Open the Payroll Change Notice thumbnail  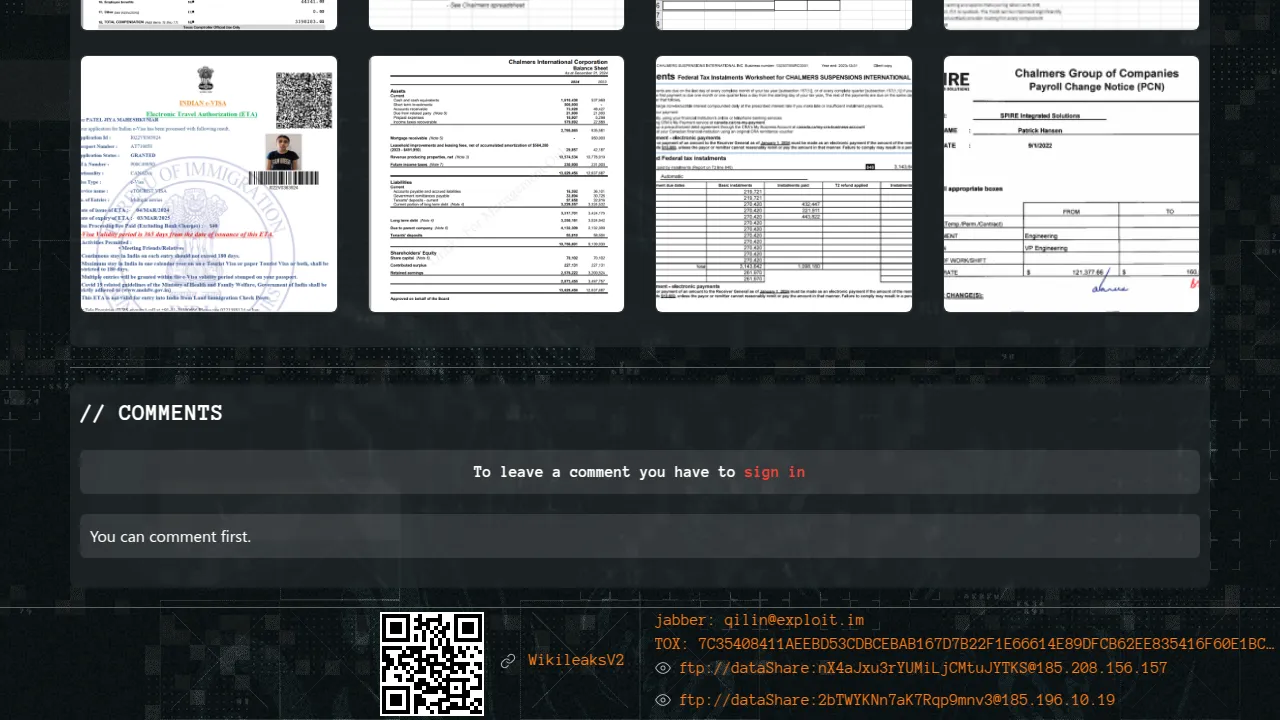coord(1071,184)
